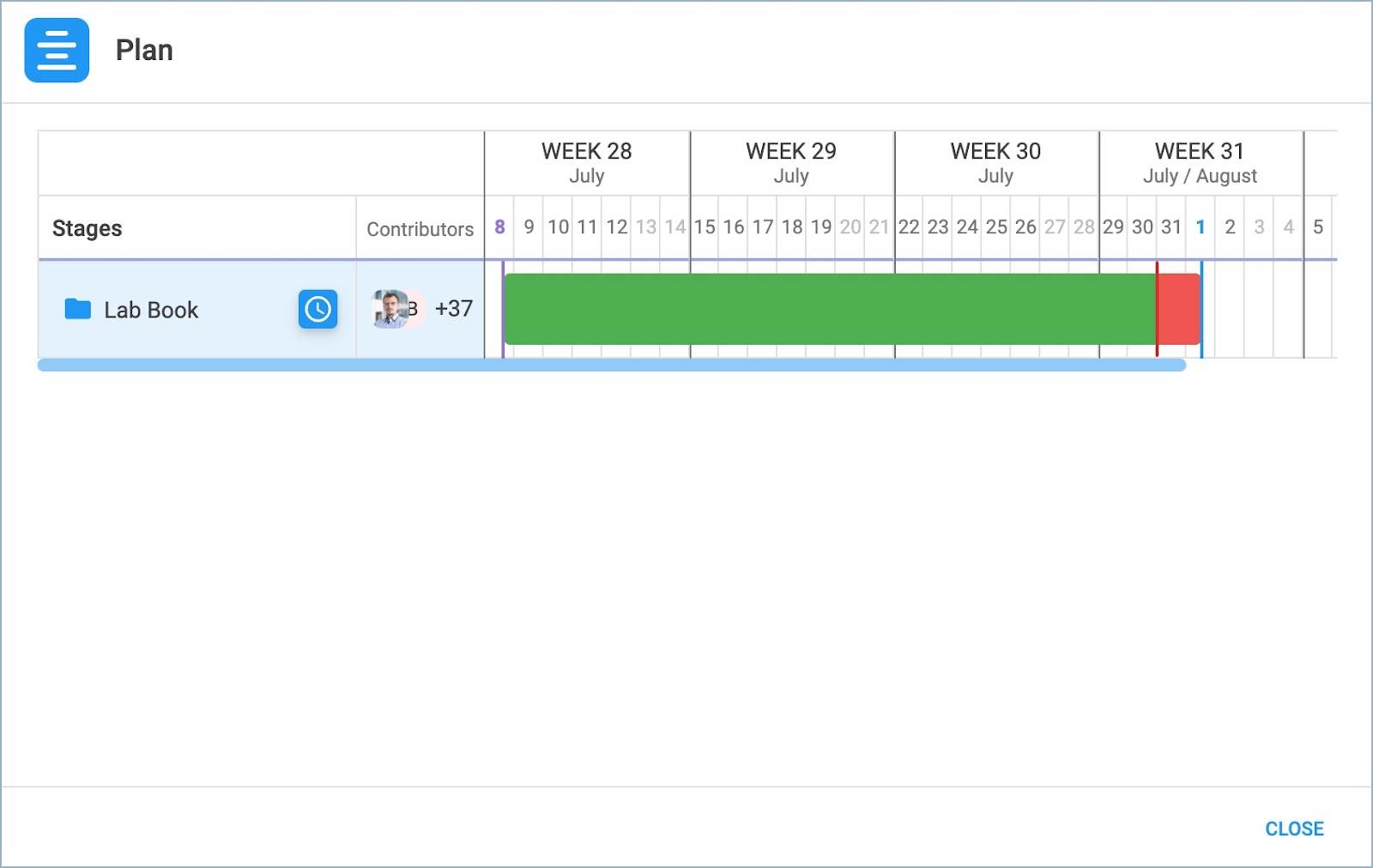
Task: Open the clock icon in Lab Book row
Action: [318, 309]
